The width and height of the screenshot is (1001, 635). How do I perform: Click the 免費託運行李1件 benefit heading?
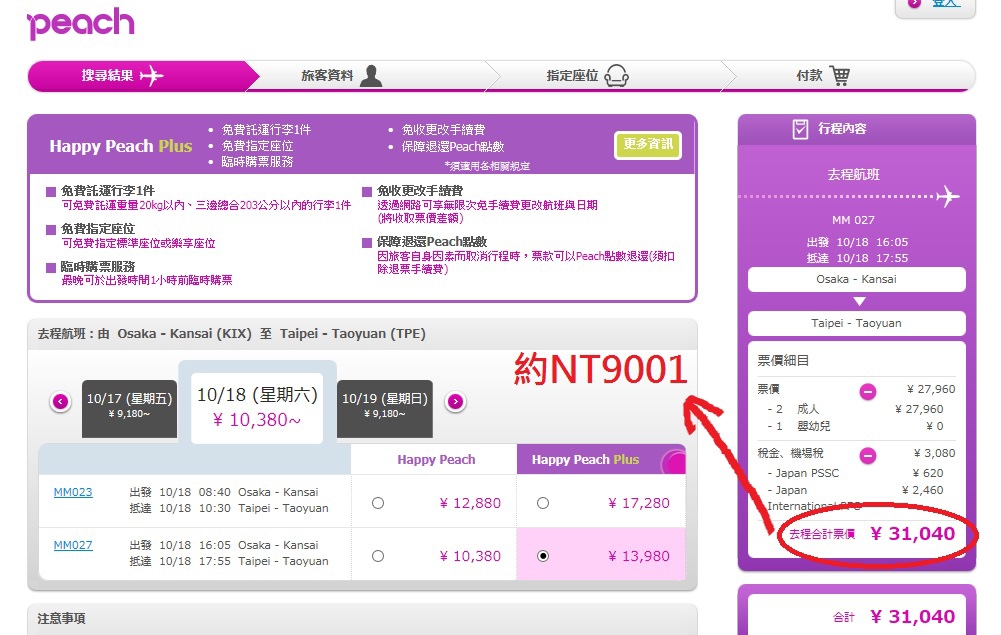(x=107, y=191)
